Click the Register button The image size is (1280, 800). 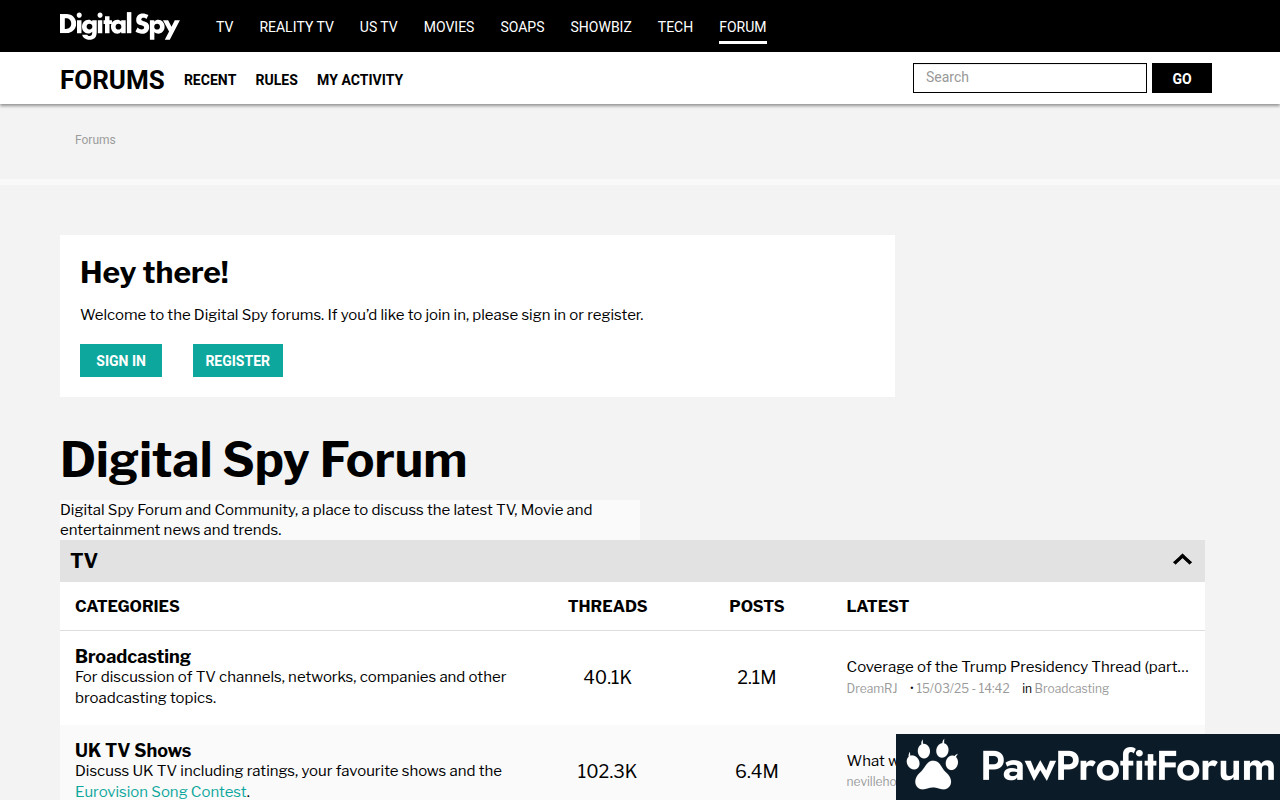click(238, 361)
